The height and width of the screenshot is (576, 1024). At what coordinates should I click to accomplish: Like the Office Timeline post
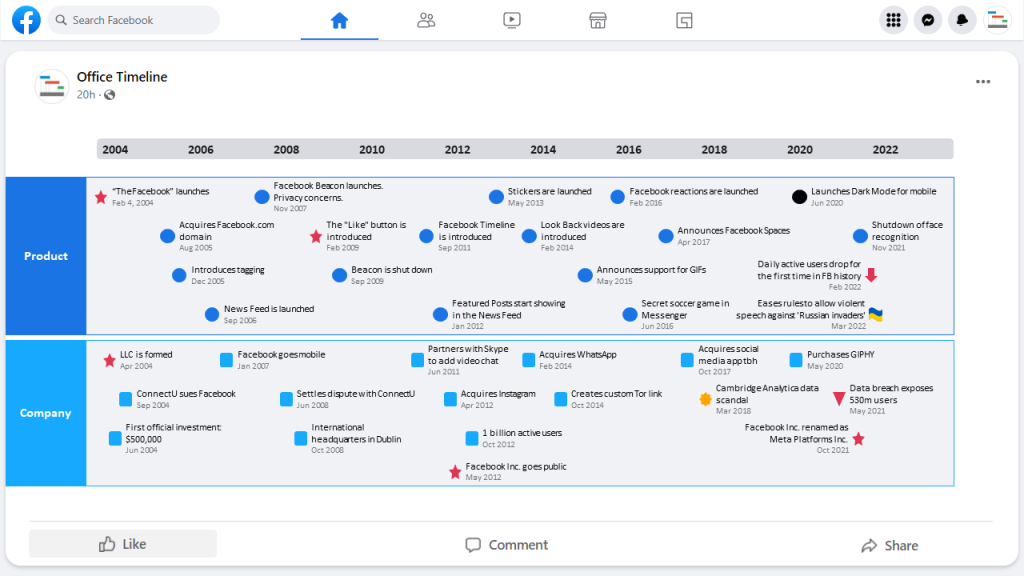coord(121,543)
